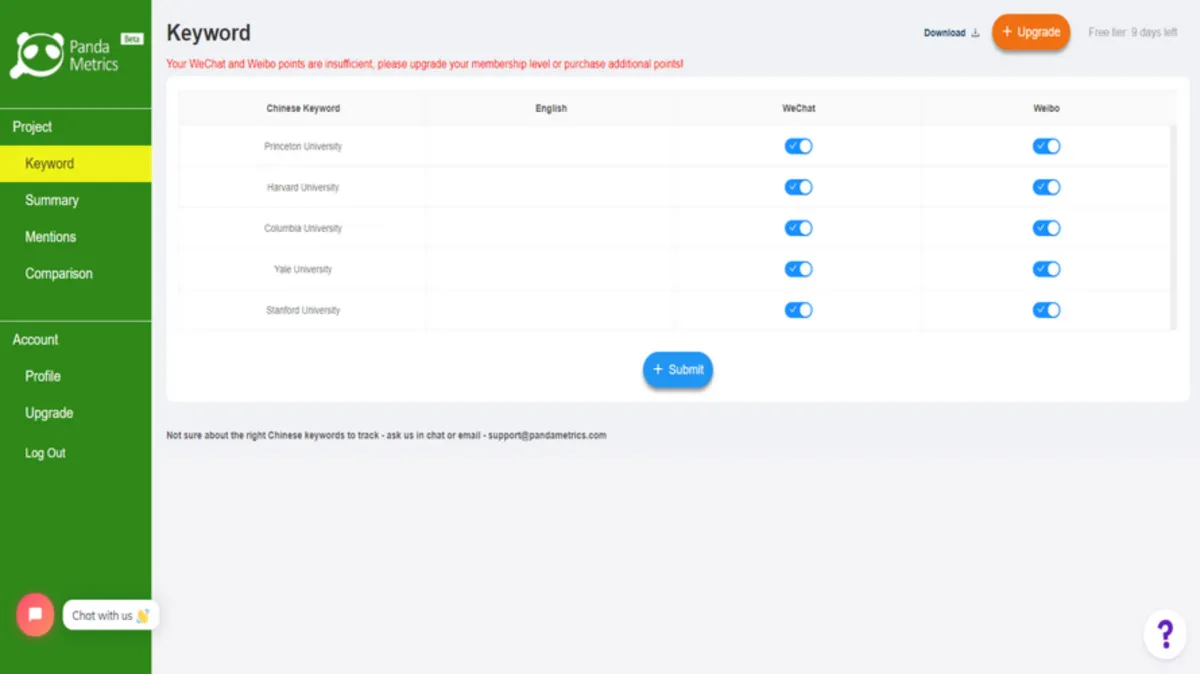Switch WeChat toggle for Yale University
The height and width of the screenshot is (674, 1200).
[798, 269]
